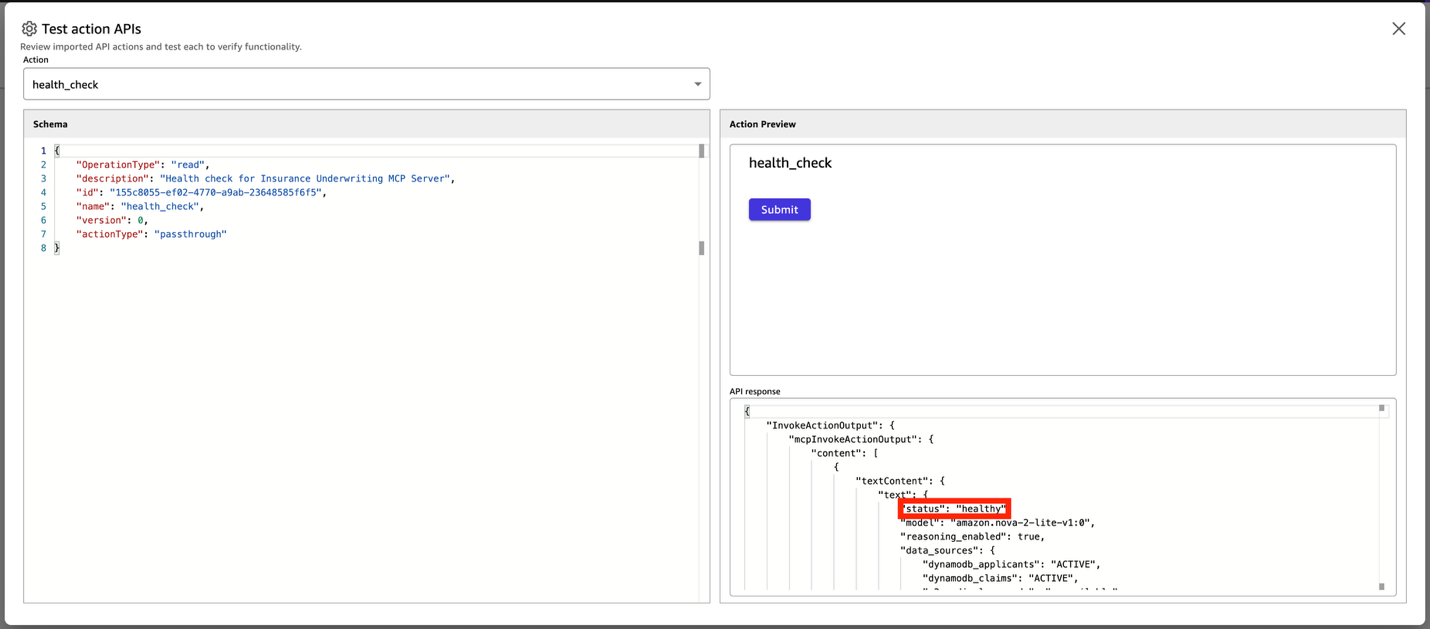Click the health_check heading in Action Preview
Viewport: 1430px width, 629px height.
point(790,163)
